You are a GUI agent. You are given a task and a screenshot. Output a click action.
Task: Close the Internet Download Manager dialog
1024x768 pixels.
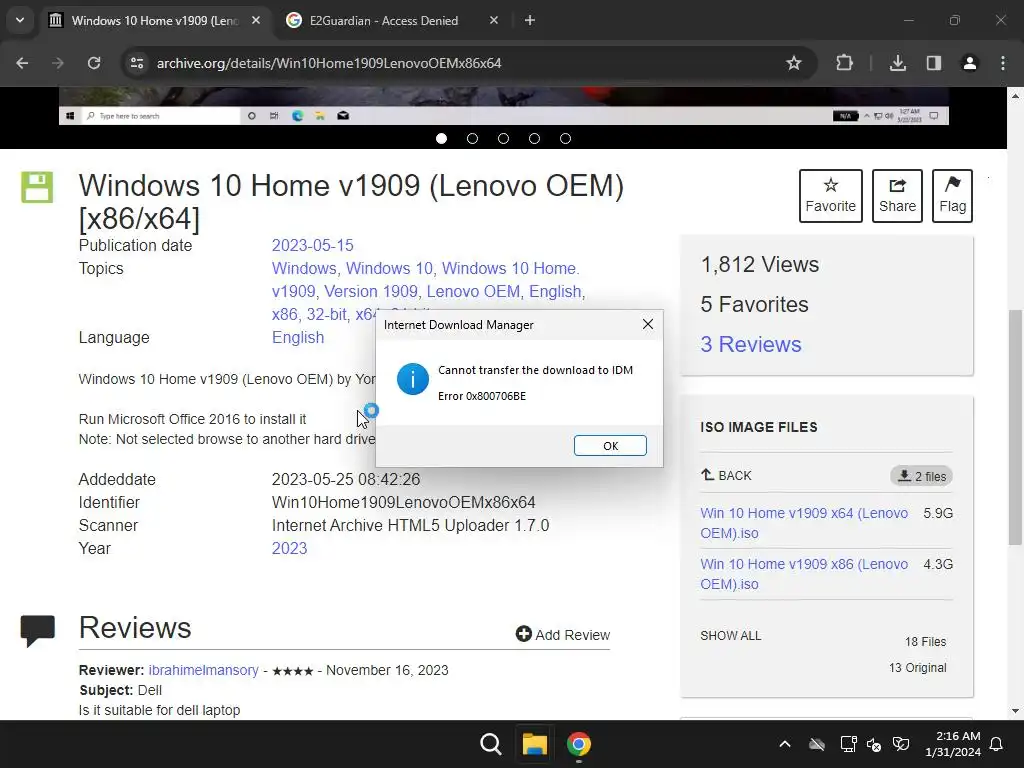coord(647,325)
